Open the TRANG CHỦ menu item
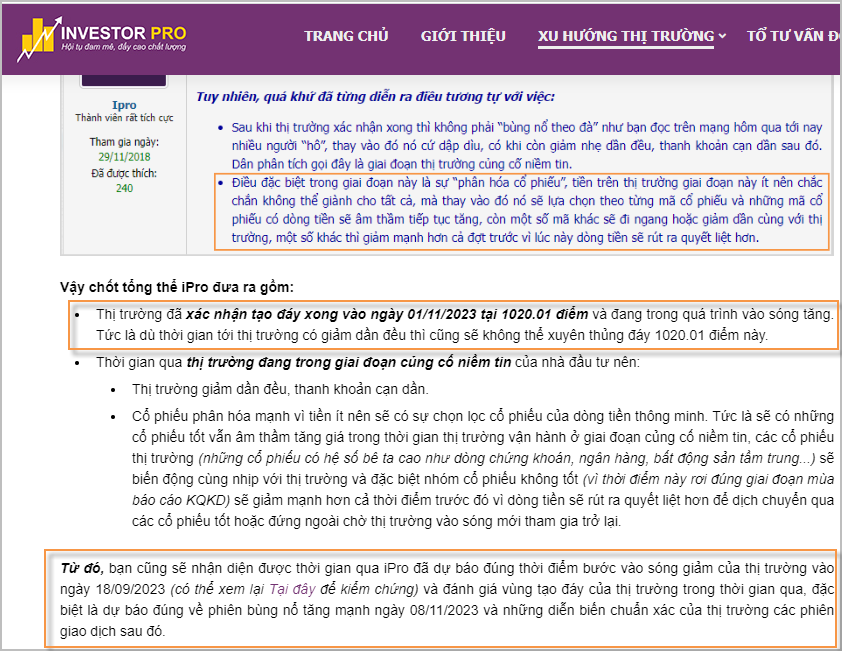Screen dimensions: 842x651 [346, 36]
